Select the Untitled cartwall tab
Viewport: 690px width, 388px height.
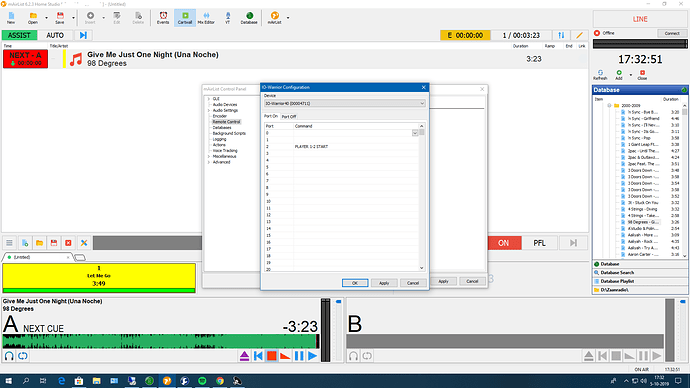click(x=37, y=257)
